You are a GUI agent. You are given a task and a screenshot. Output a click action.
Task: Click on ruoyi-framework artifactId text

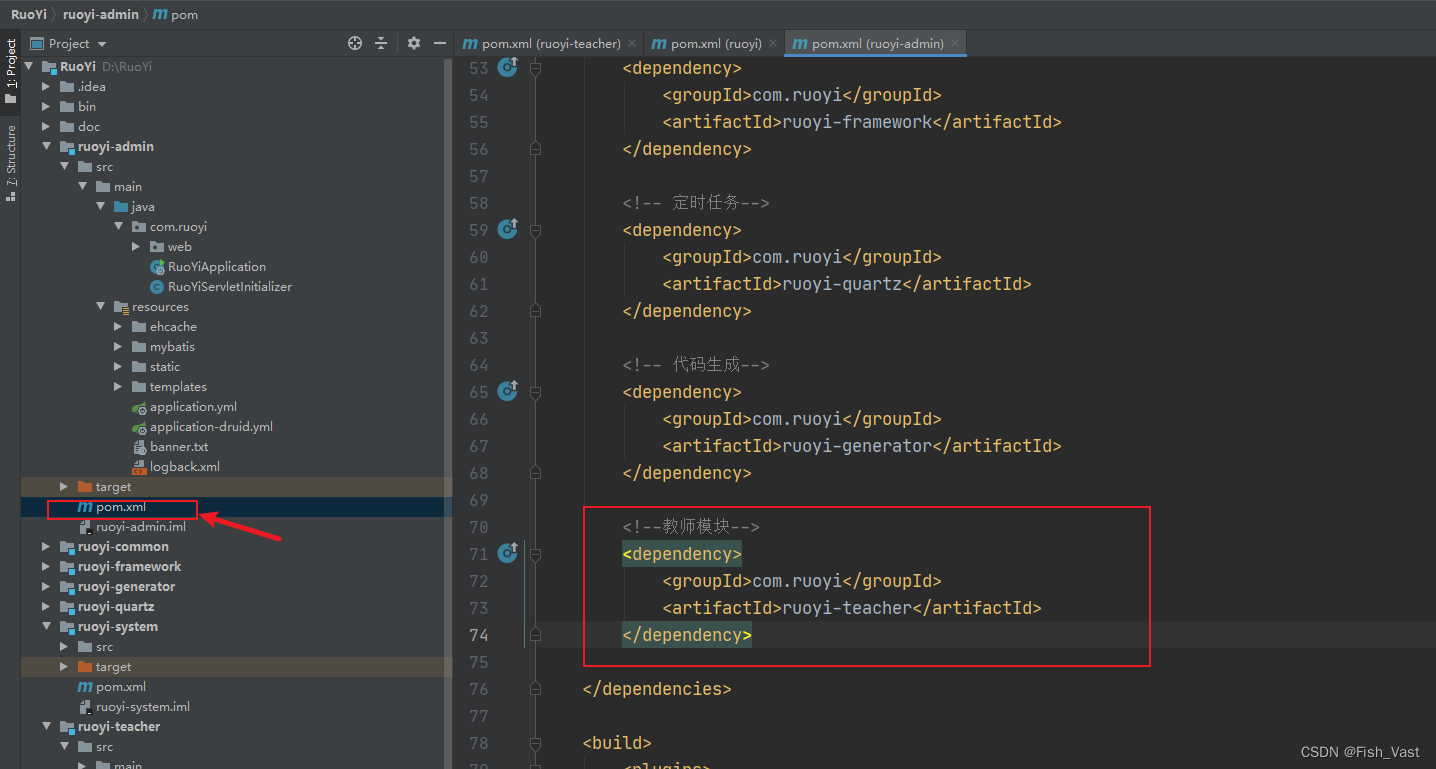coord(857,122)
